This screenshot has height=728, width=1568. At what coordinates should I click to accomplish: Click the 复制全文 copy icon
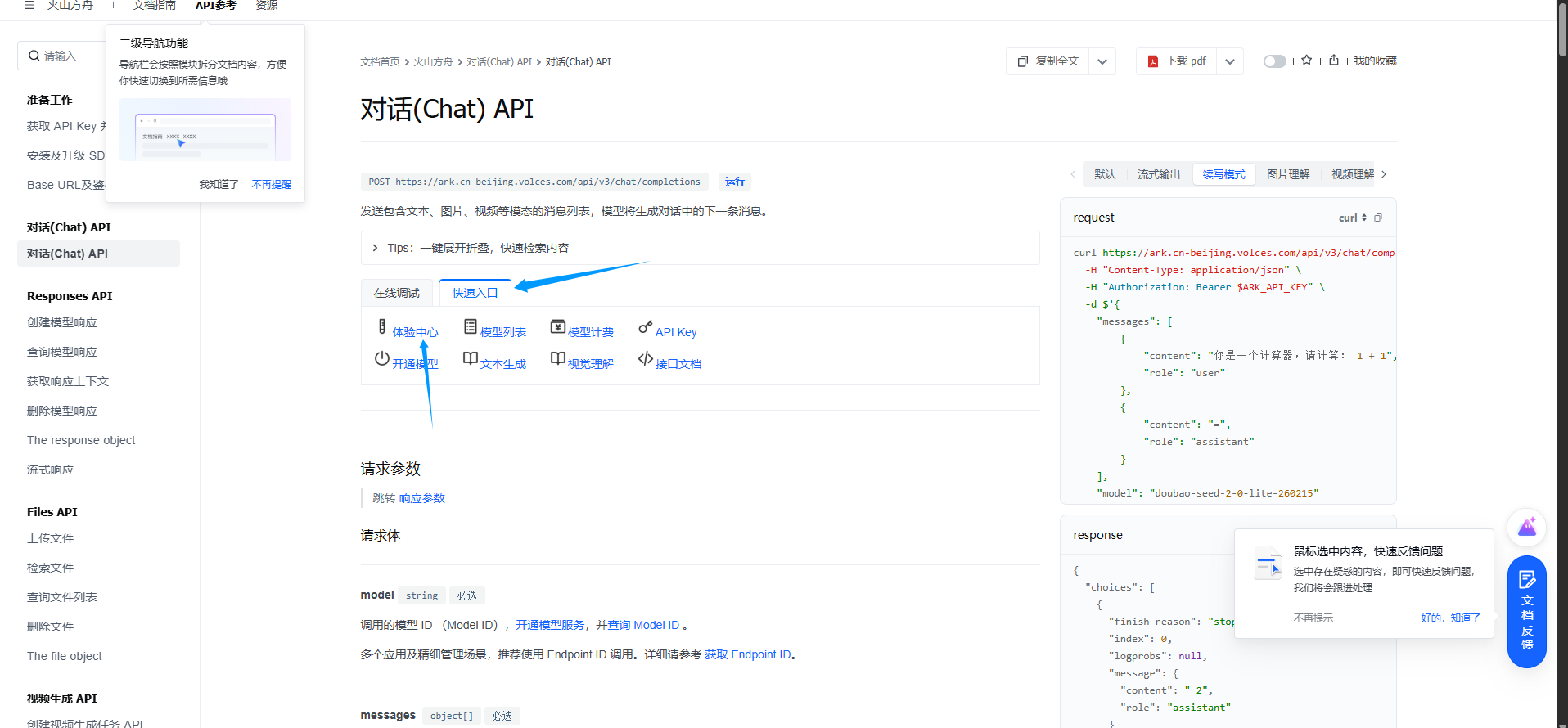coord(1023,61)
